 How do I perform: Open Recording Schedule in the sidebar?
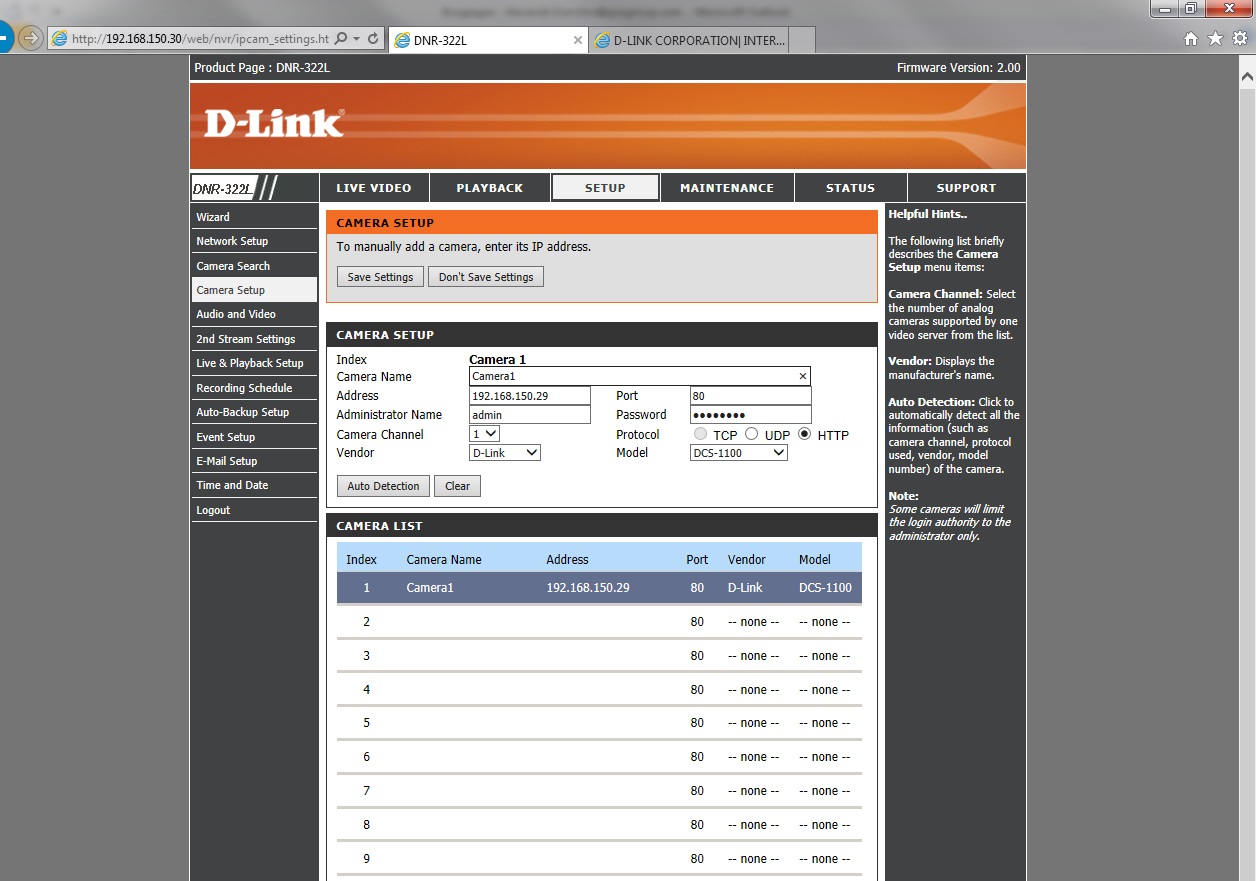coord(244,388)
